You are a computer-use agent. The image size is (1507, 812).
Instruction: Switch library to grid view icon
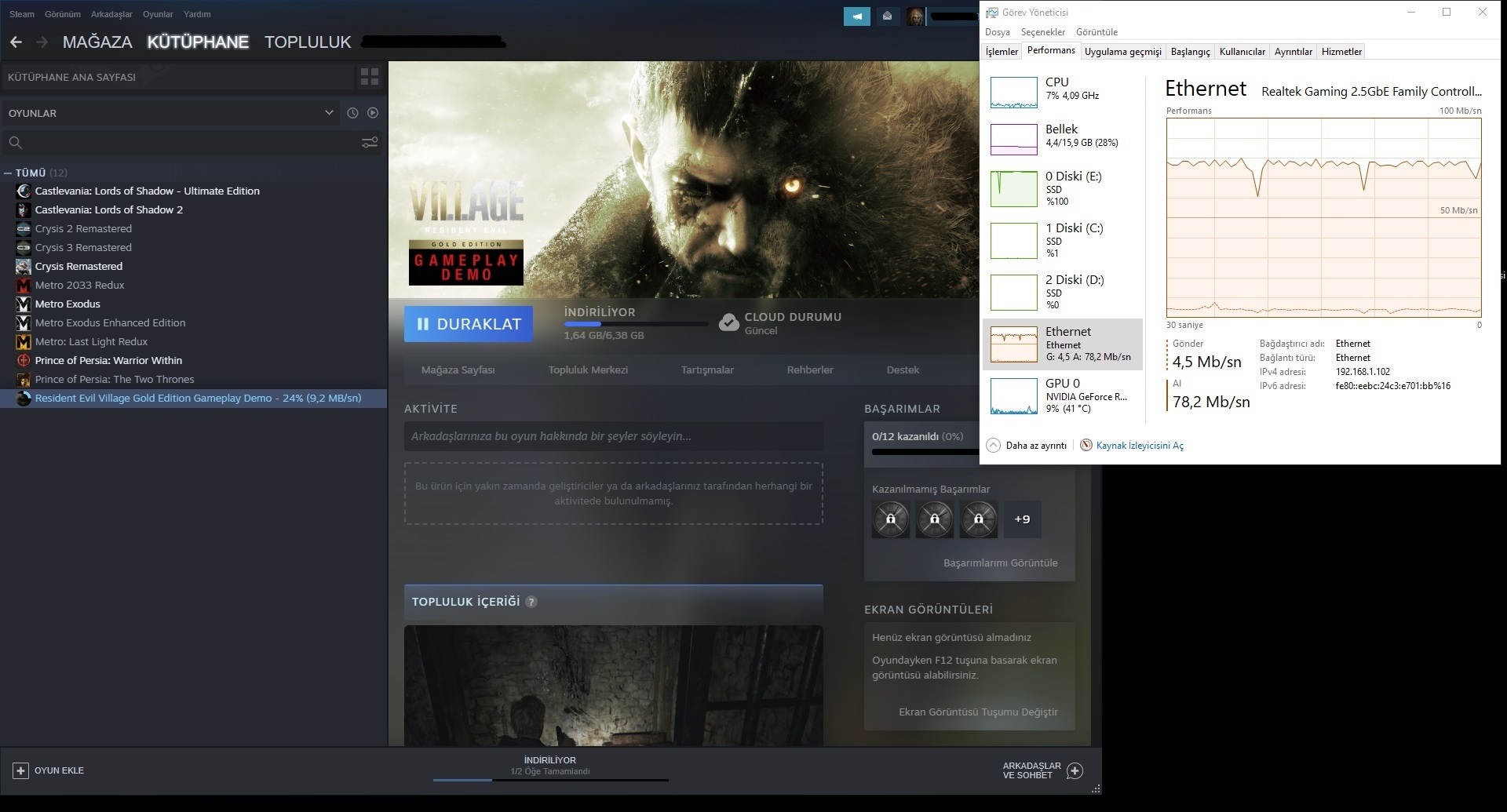pos(369,77)
